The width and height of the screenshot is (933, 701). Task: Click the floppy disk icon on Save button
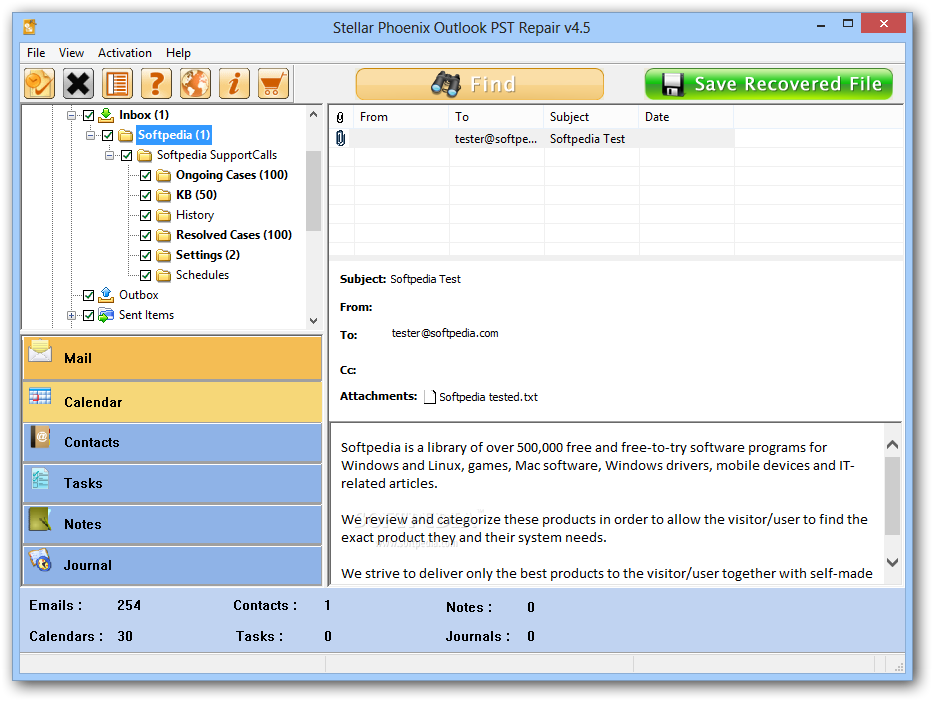672,85
